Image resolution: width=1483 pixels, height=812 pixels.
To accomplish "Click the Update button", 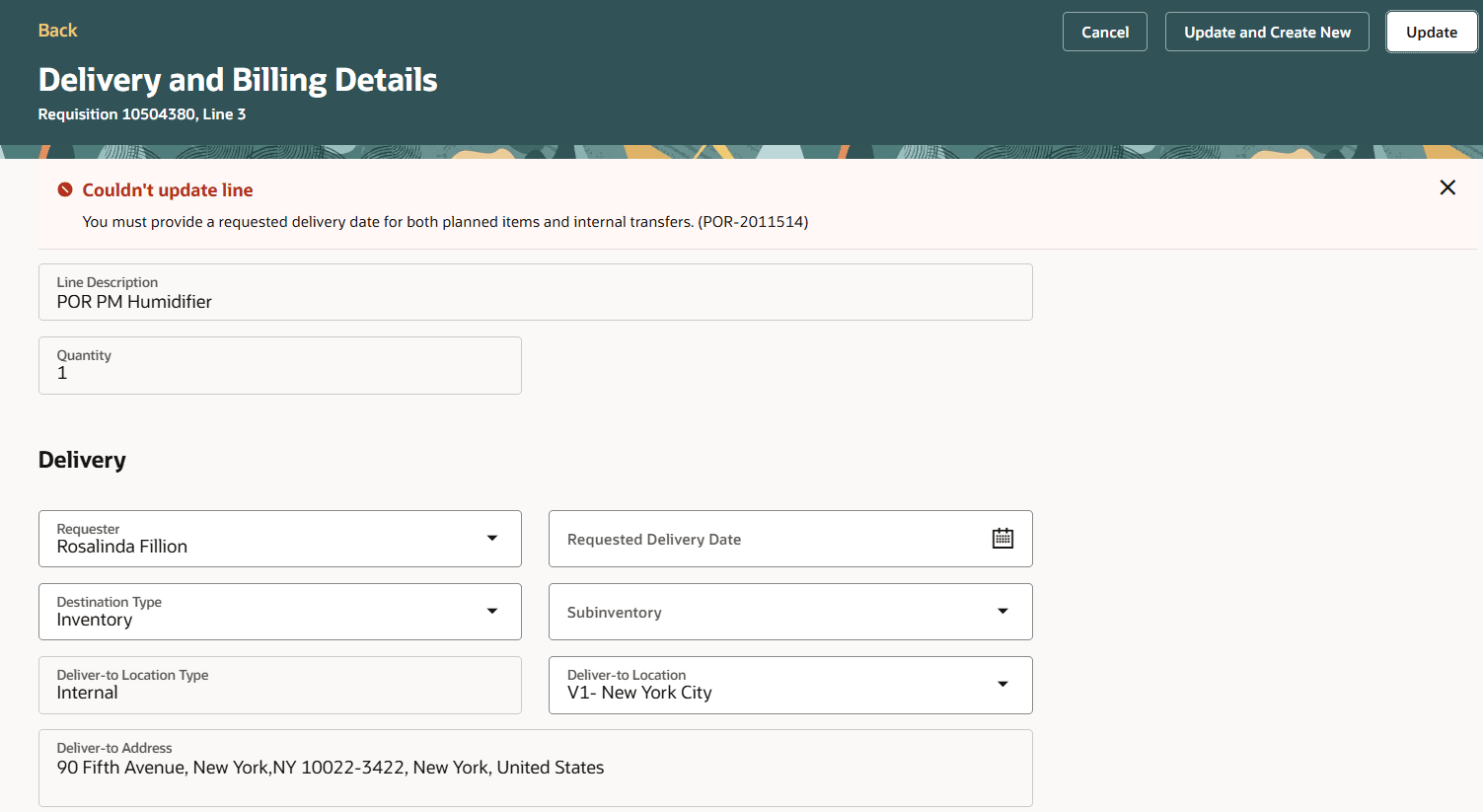I will pos(1432,31).
